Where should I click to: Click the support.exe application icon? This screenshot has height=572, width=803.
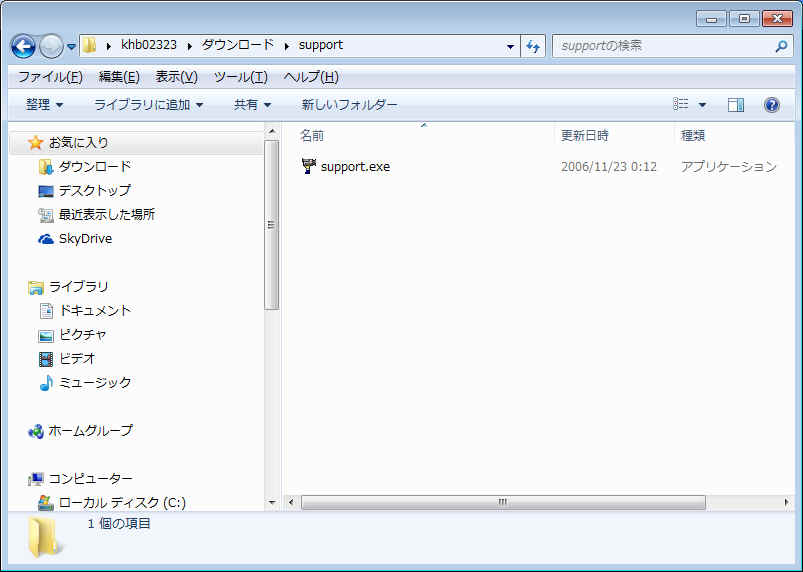tap(309, 166)
